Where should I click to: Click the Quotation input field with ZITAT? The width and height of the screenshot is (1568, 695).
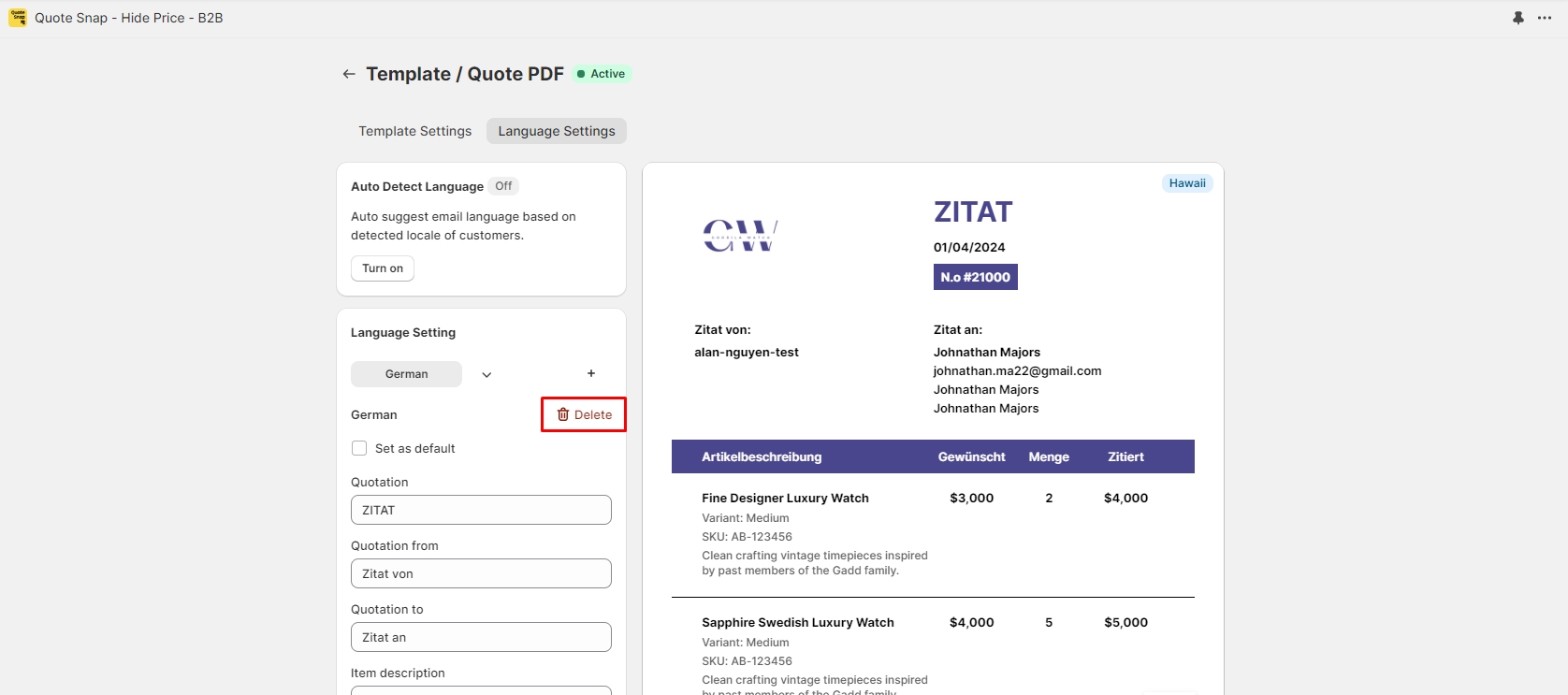pyautogui.click(x=481, y=510)
